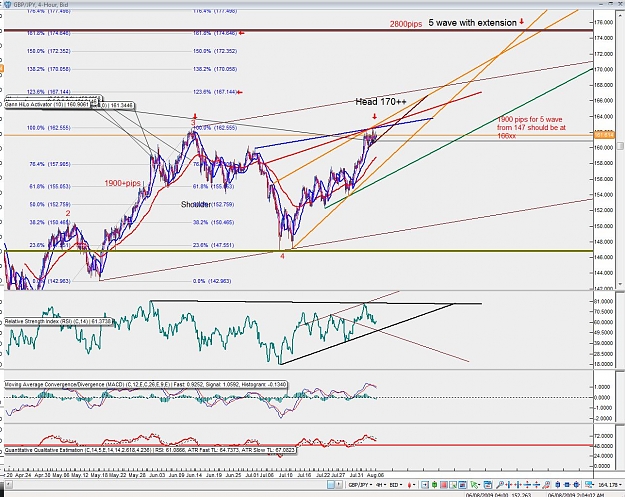This screenshot has width=625, height=497.
Task: Click the chart shift arrow icon
Action: click(x=425, y=485)
